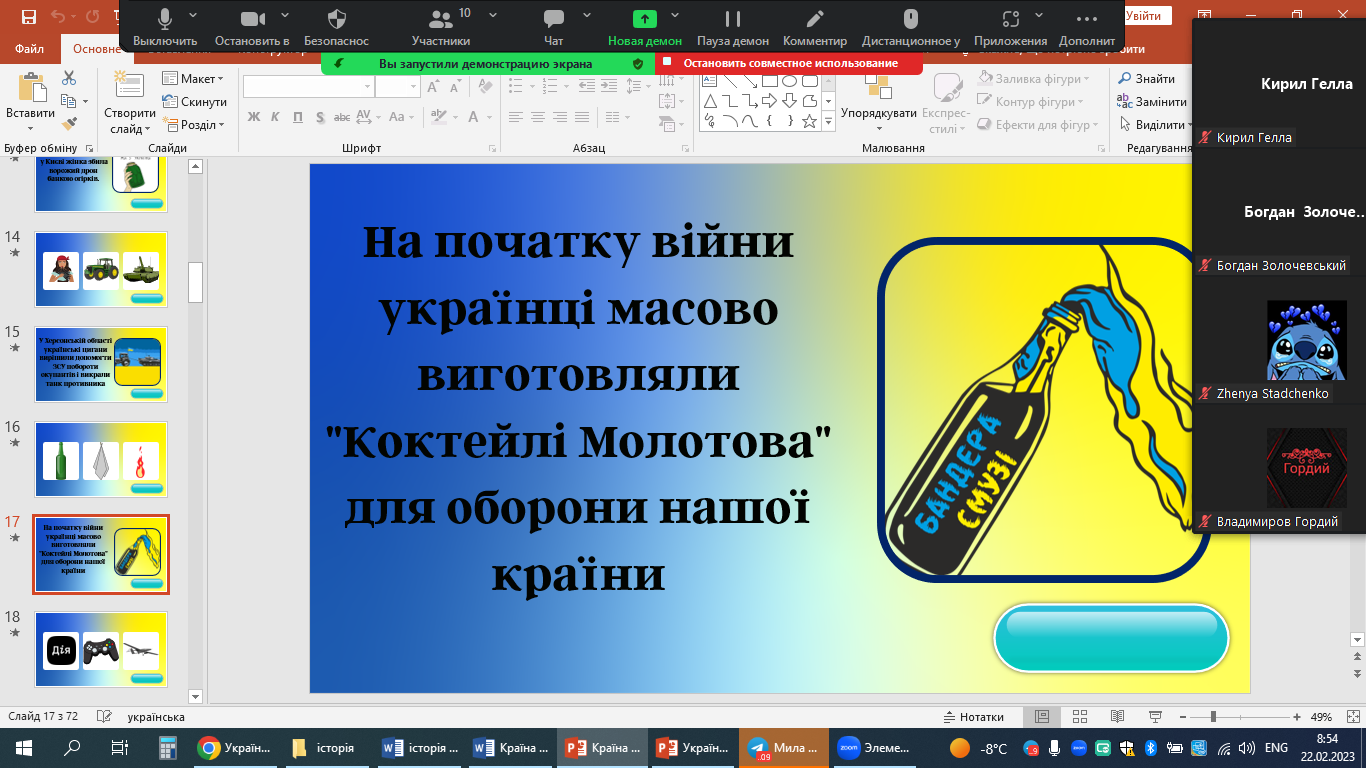Viewport: 1366px width, 768px height.
Task: Click the Знайти find button
Action: tap(1146, 79)
